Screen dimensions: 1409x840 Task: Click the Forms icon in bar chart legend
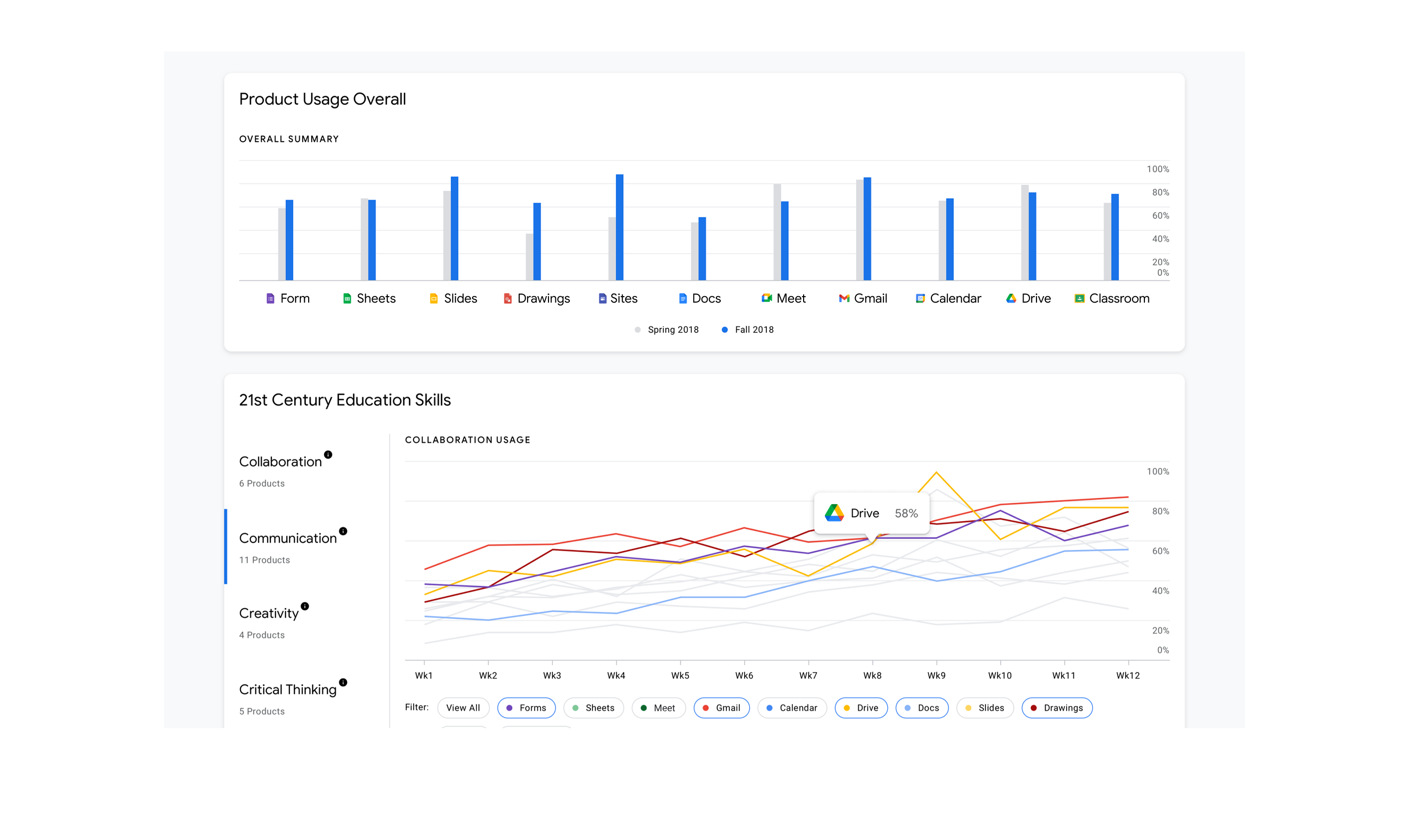[271, 298]
